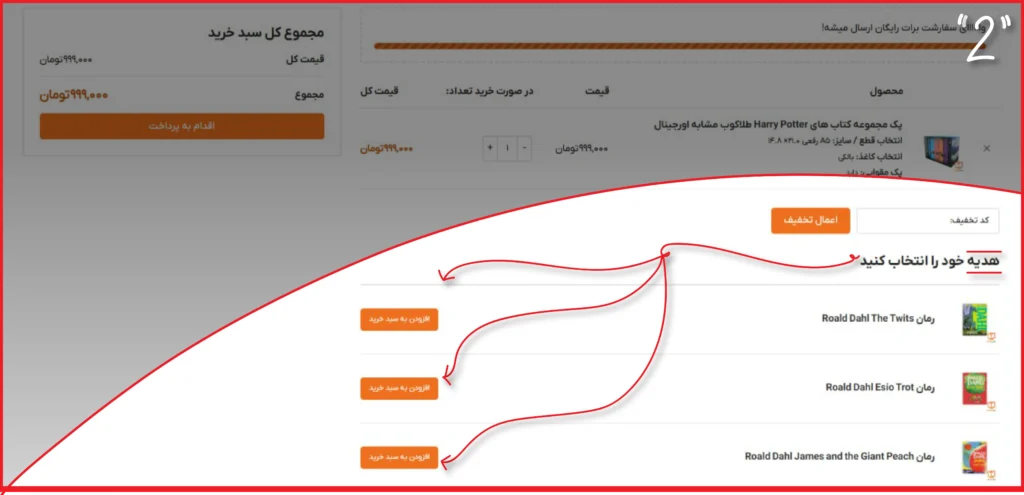Screen dimensions: 1024x495
Task: Click the quantity field showing 1
Action: pos(507,148)
